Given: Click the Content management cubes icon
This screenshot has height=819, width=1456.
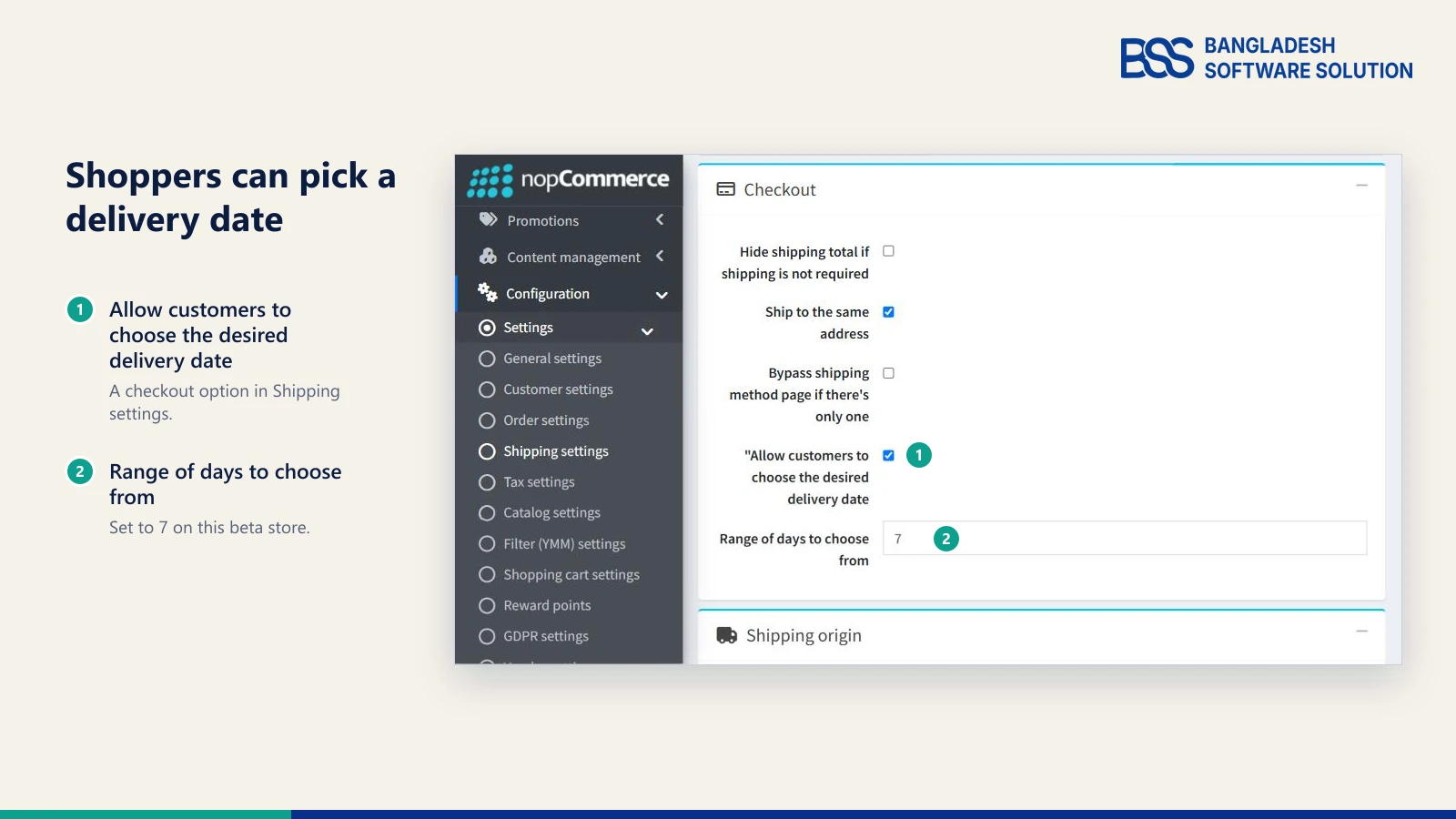Looking at the screenshot, I should [489, 257].
